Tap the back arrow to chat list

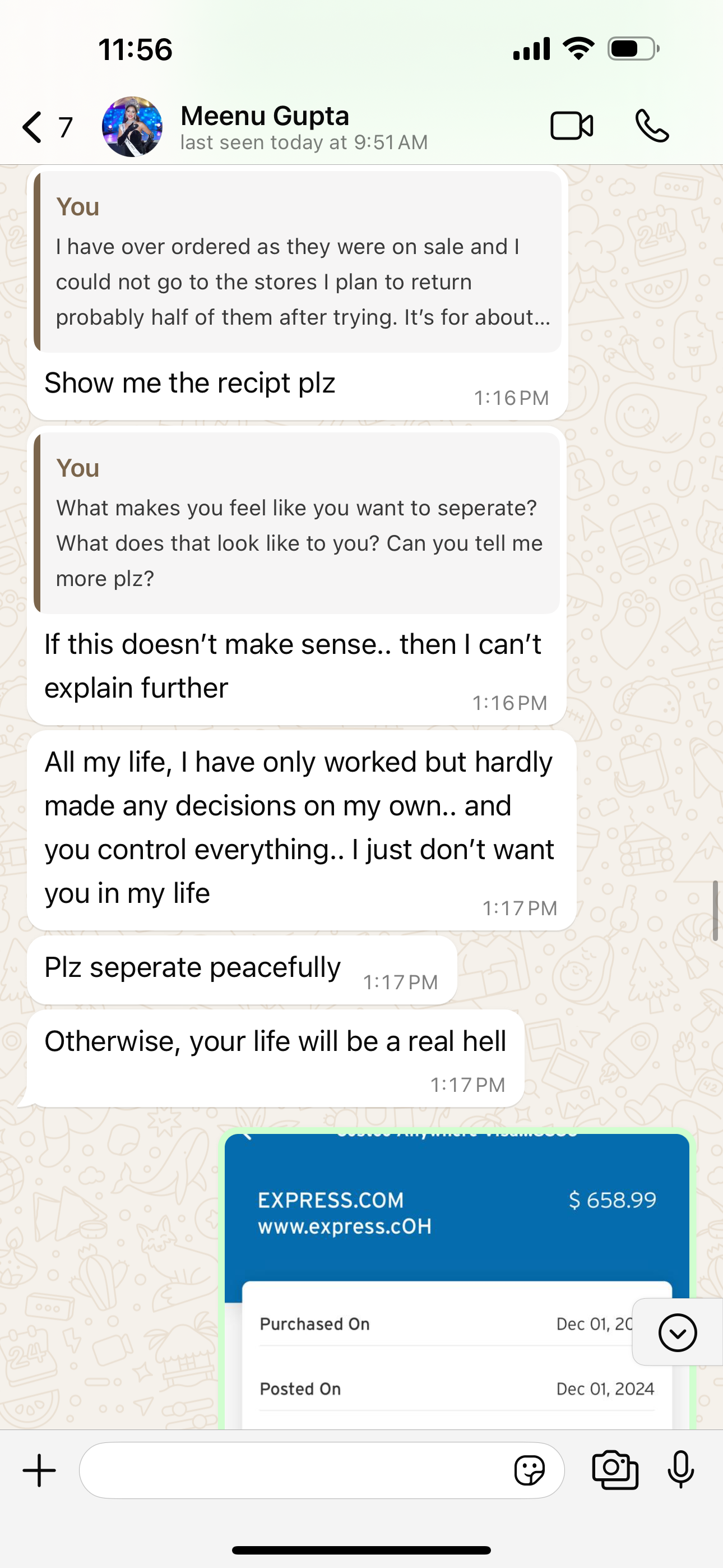point(33,127)
